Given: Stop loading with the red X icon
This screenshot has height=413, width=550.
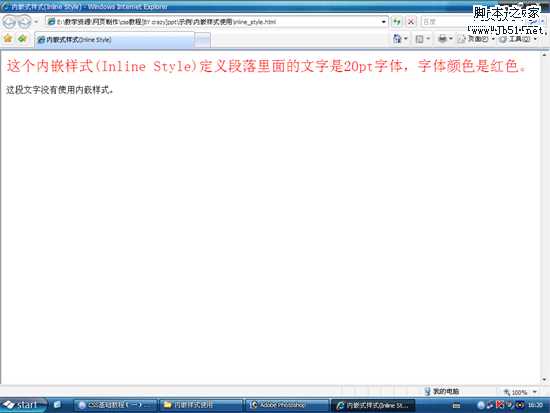Looking at the screenshot, I should click(x=411, y=22).
